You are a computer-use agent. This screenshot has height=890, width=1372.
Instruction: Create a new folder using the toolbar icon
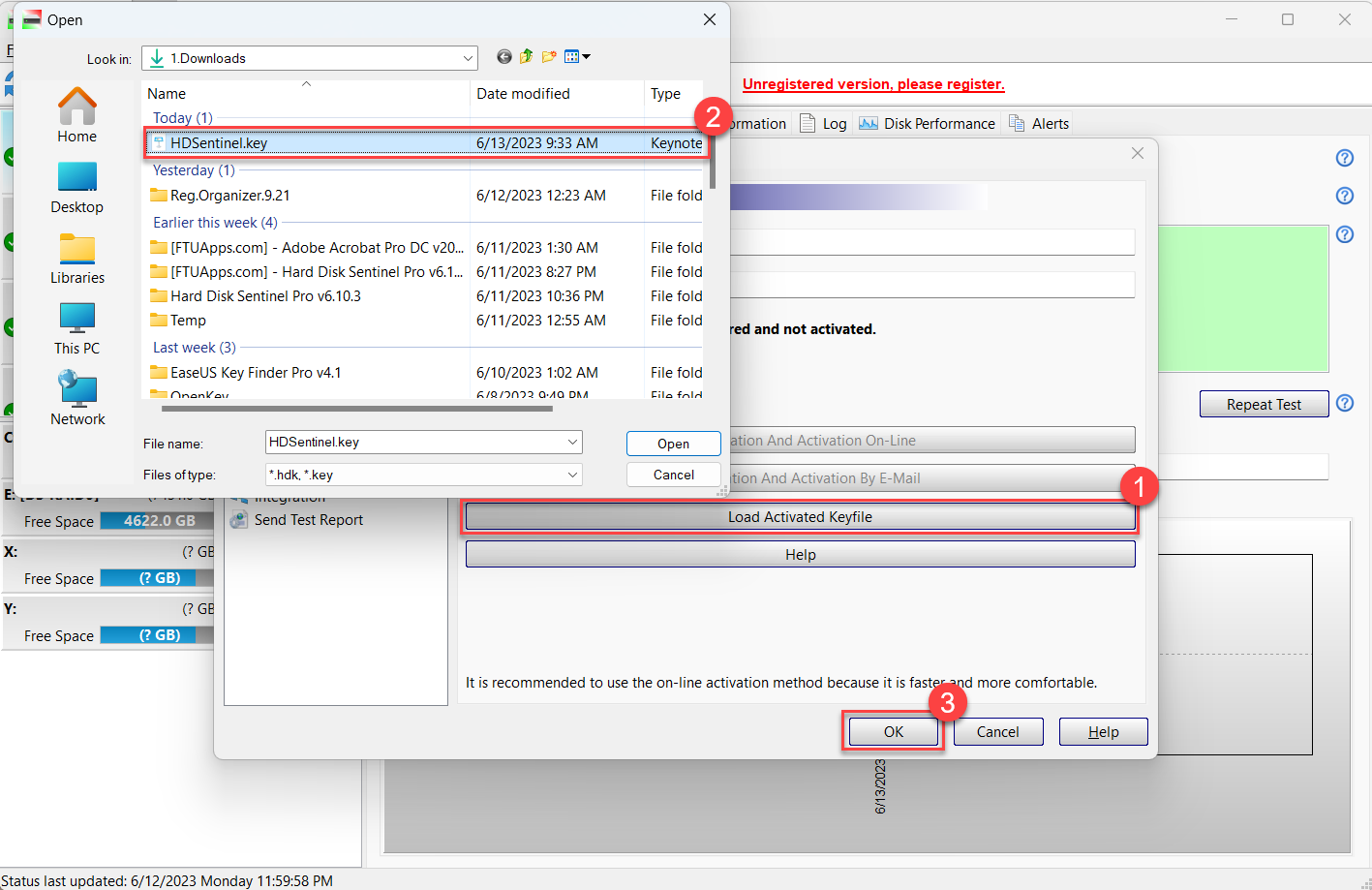(x=549, y=57)
